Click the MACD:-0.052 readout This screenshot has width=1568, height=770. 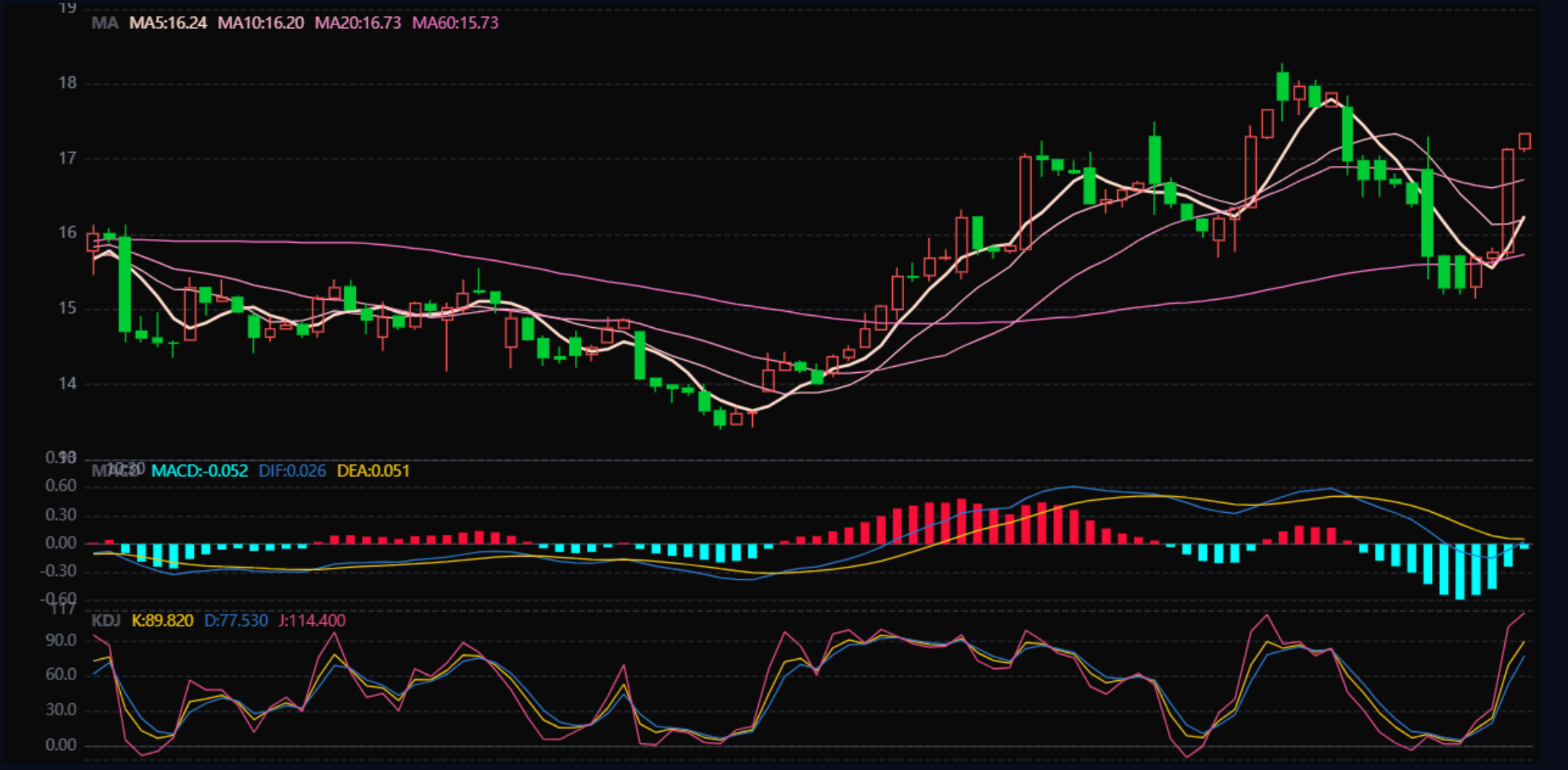click(200, 471)
